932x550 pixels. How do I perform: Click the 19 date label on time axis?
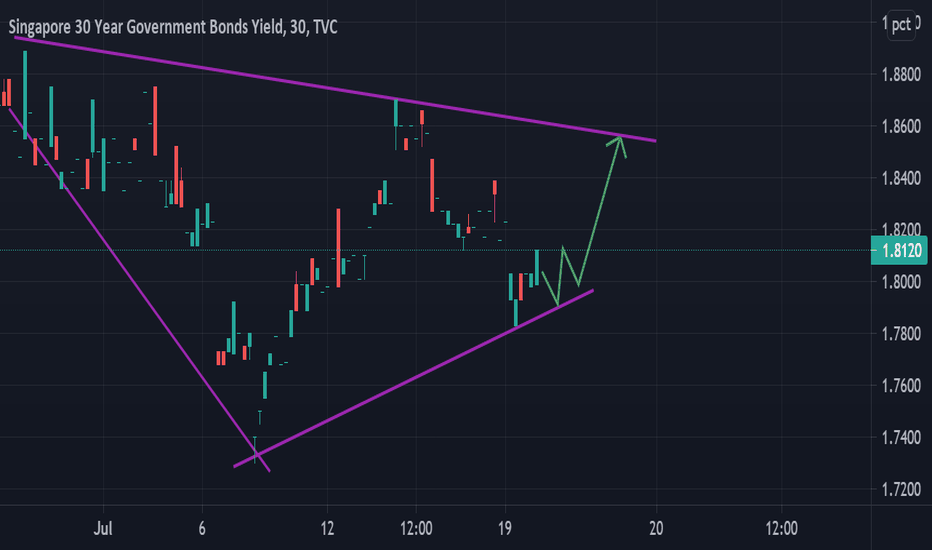[505, 528]
